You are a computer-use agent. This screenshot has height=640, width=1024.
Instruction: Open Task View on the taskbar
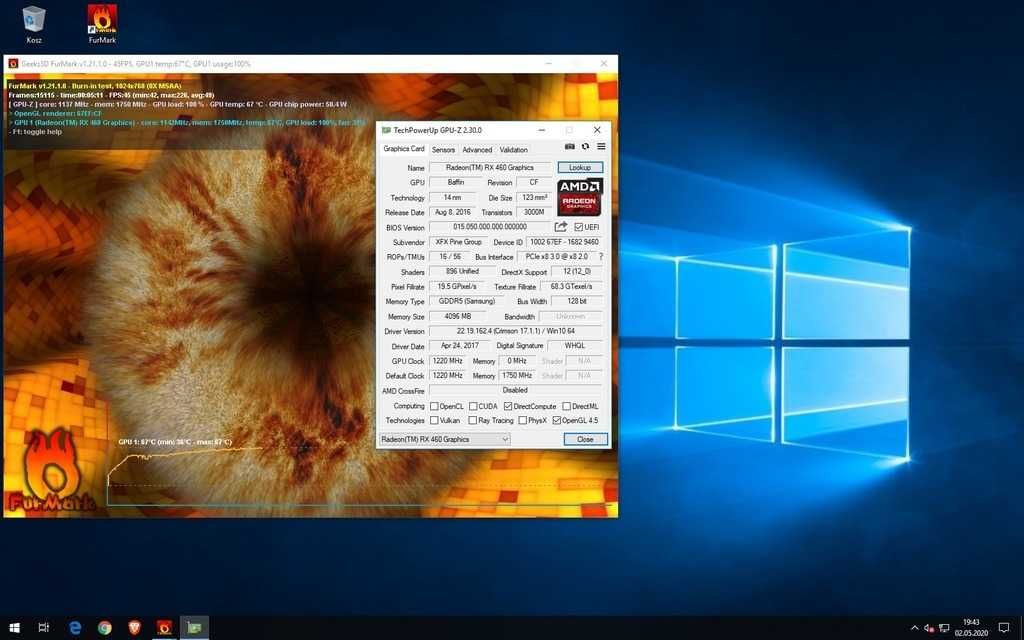(44, 628)
